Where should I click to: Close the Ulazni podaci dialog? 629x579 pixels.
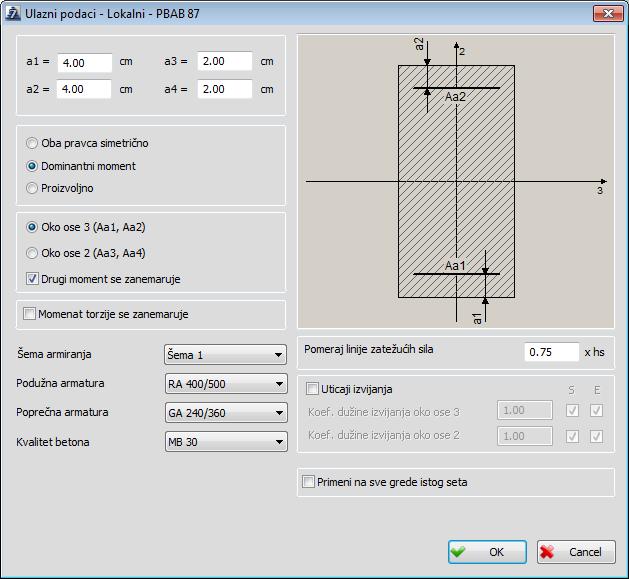[x=608, y=14]
